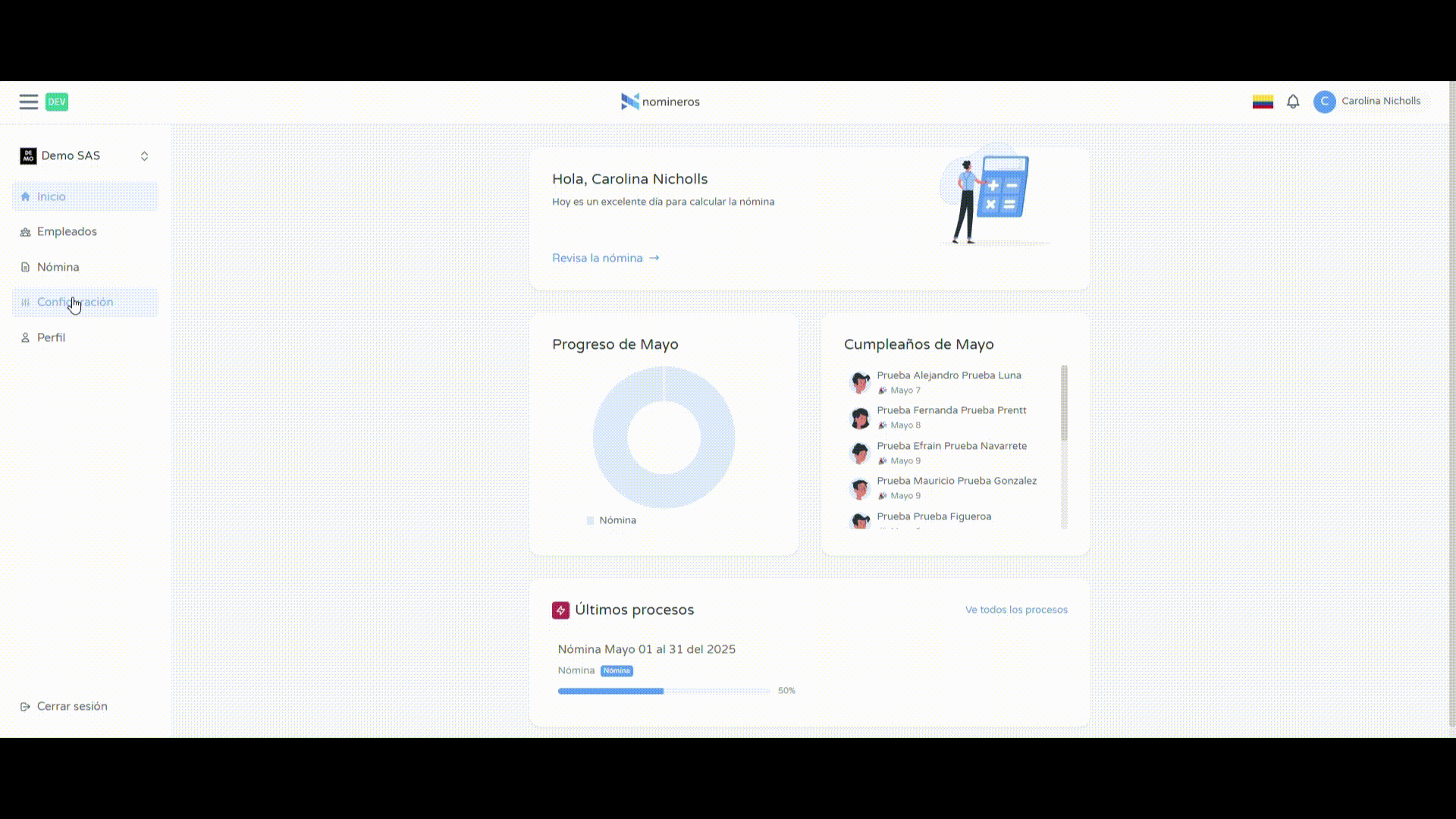Screen dimensions: 1456x819
Task: Click the Cerrar sesión logout icon
Action: tap(25, 707)
